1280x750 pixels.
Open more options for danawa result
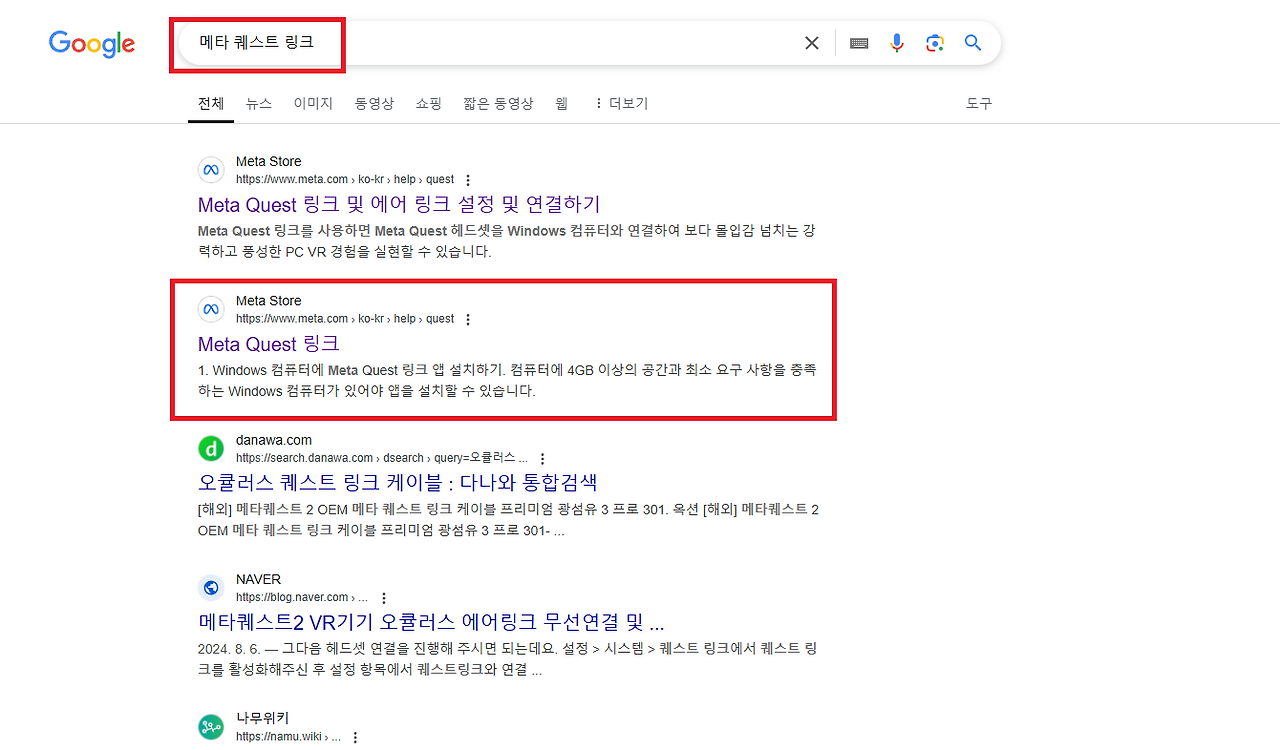pos(542,458)
